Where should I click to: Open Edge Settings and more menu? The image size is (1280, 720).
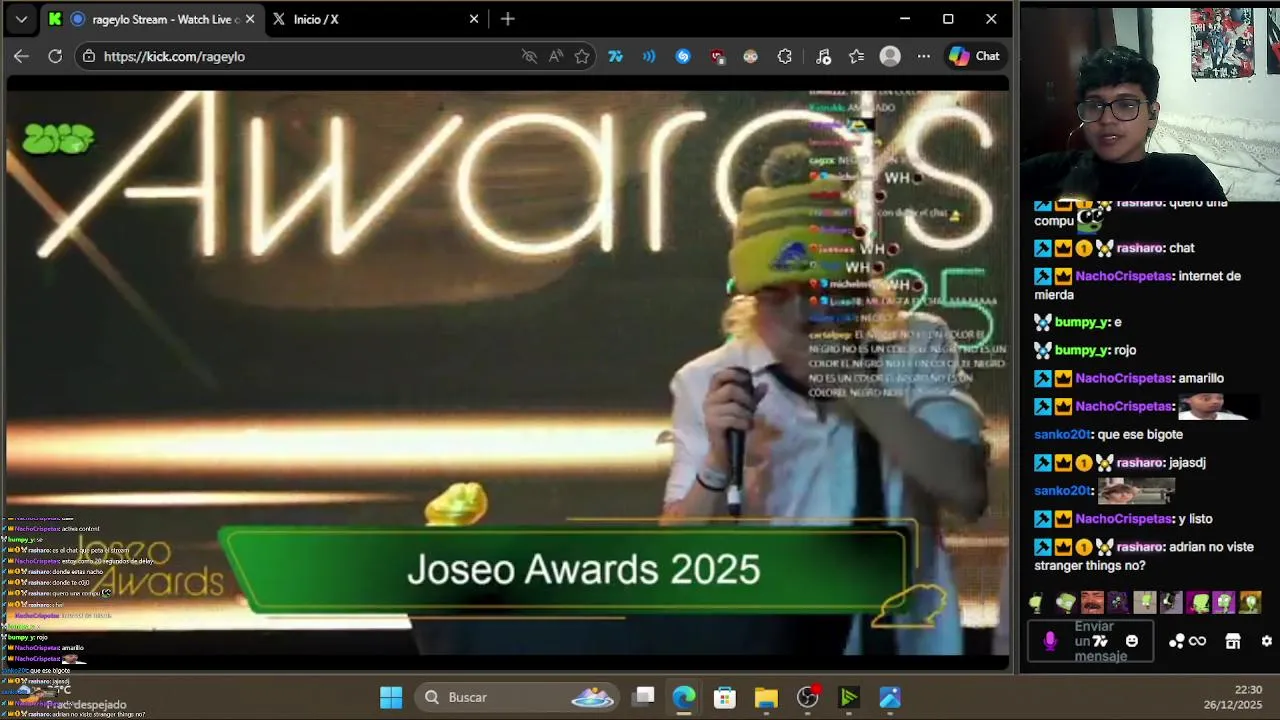(x=924, y=56)
